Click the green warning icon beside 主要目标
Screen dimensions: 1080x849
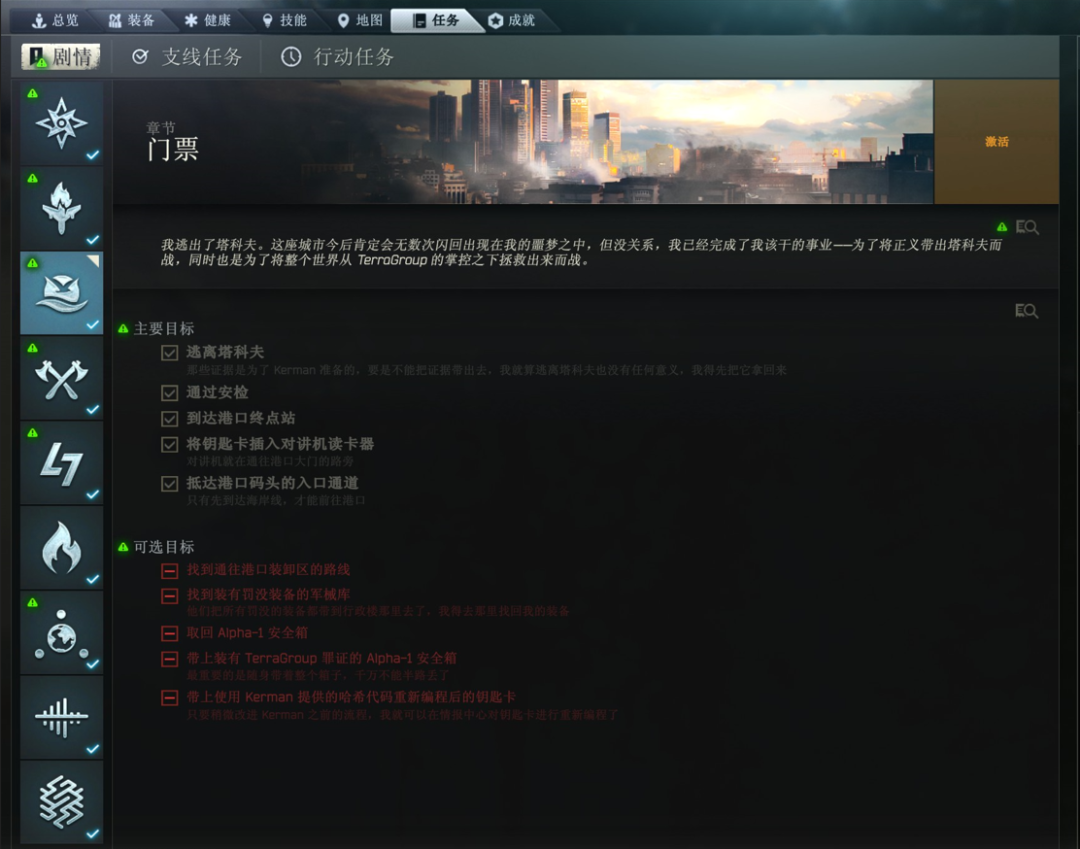click(123, 329)
